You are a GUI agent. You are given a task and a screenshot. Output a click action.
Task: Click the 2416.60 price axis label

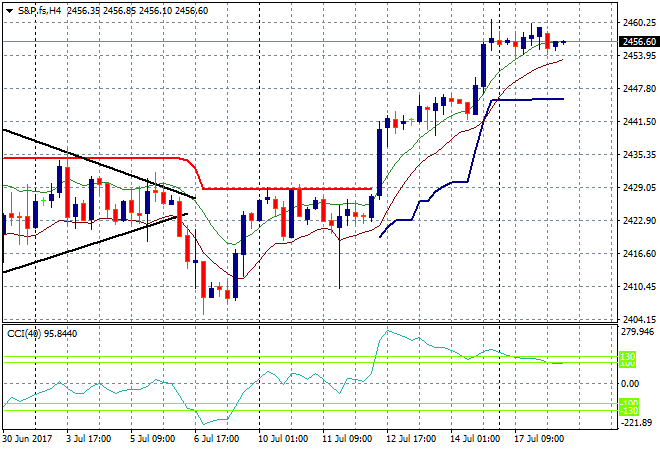point(639,253)
